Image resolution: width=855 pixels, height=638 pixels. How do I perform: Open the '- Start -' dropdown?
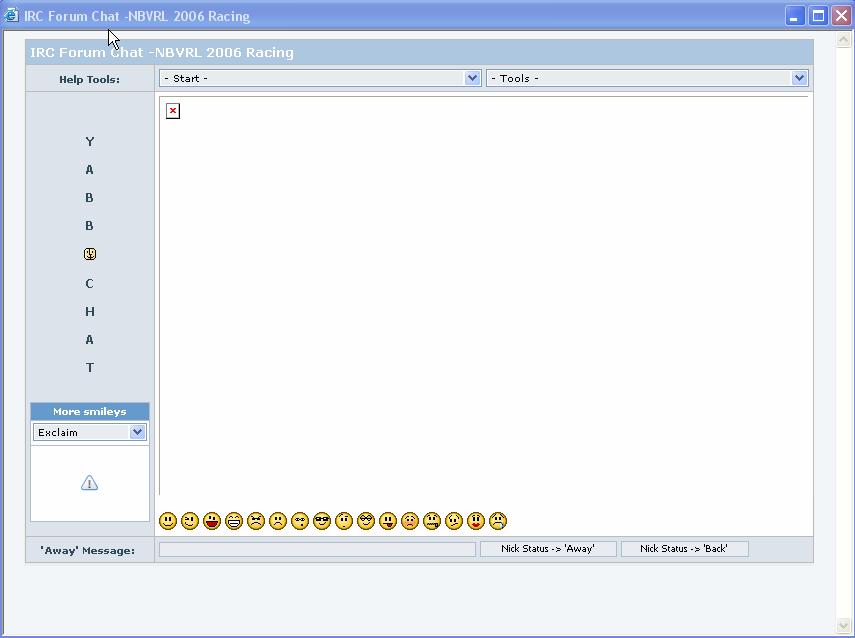320,78
